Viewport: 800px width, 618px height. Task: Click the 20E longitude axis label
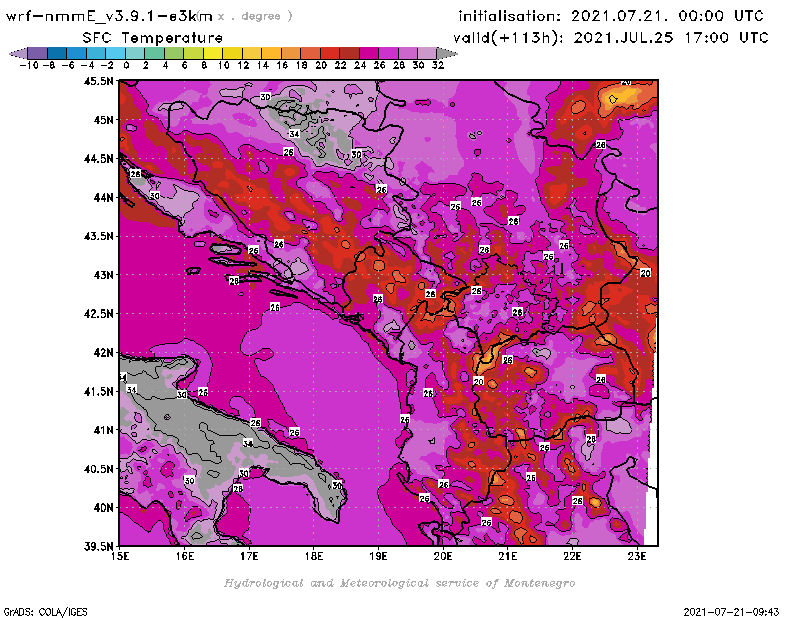click(x=443, y=556)
